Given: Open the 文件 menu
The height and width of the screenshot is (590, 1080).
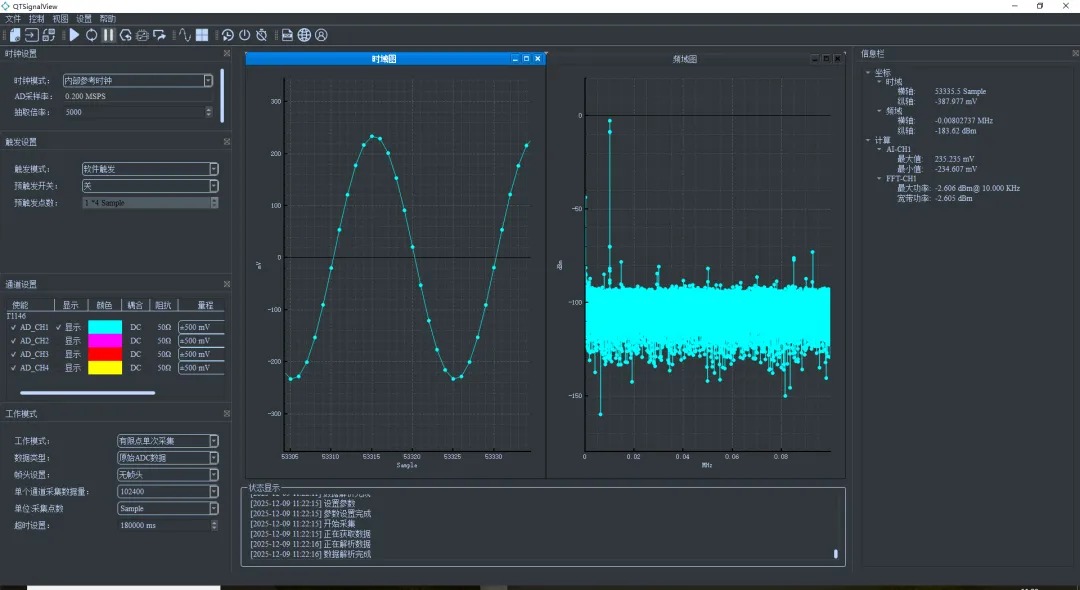Looking at the screenshot, I should click(x=13, y=19).
